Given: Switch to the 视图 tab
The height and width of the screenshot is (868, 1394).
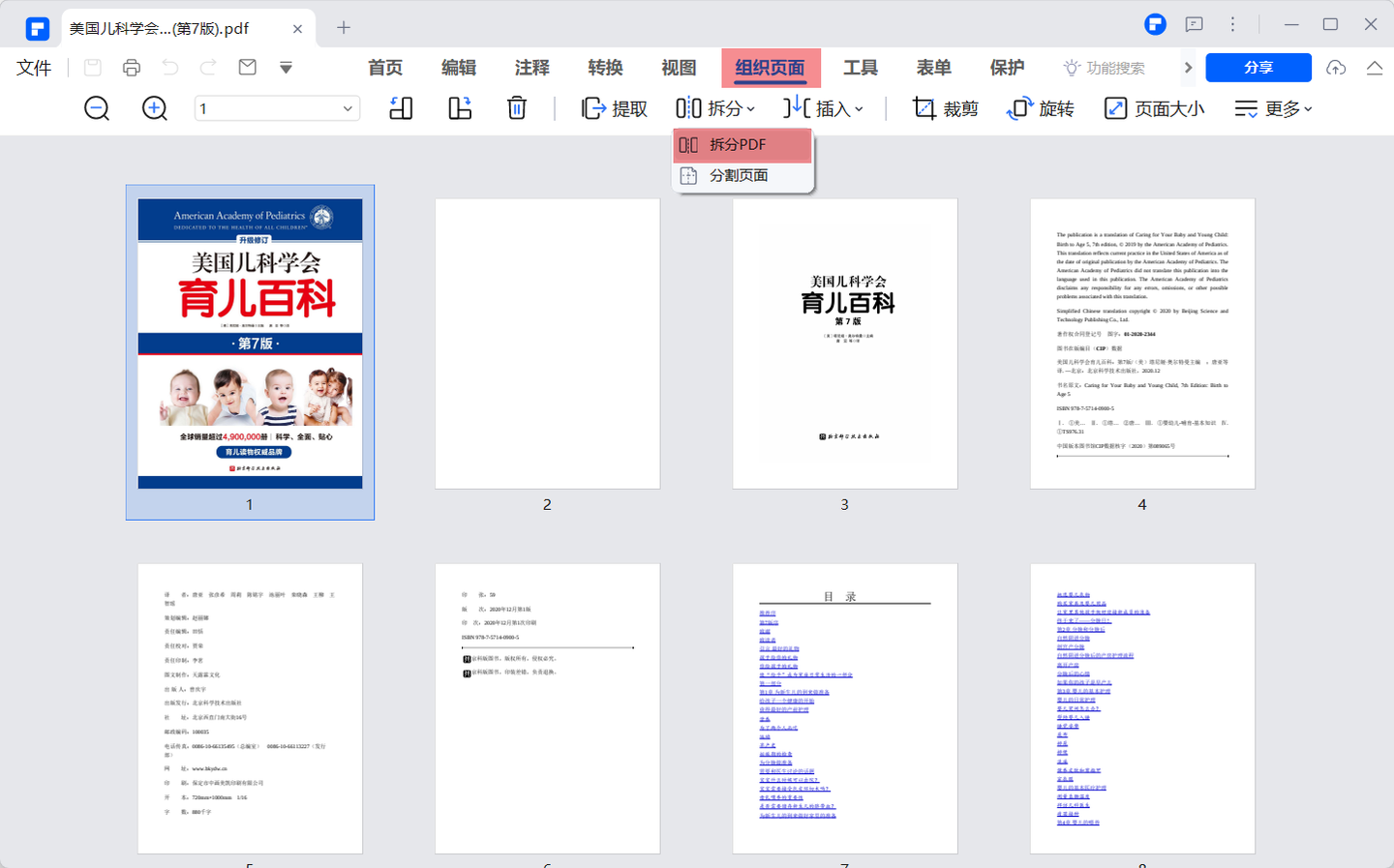Looking at the screenshot, I should point(679,68).
